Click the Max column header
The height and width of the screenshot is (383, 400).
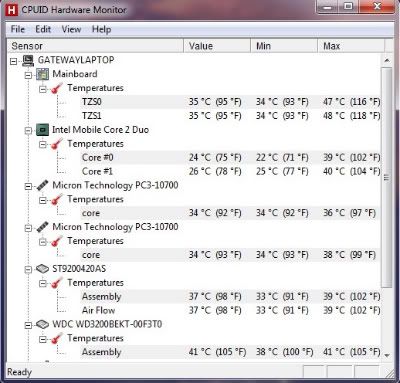click(x=351, y=46)
